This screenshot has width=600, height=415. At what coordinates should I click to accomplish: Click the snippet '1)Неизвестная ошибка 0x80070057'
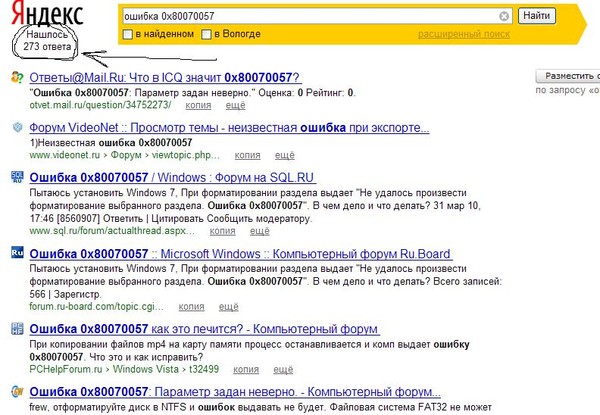[x=111, y=143]
